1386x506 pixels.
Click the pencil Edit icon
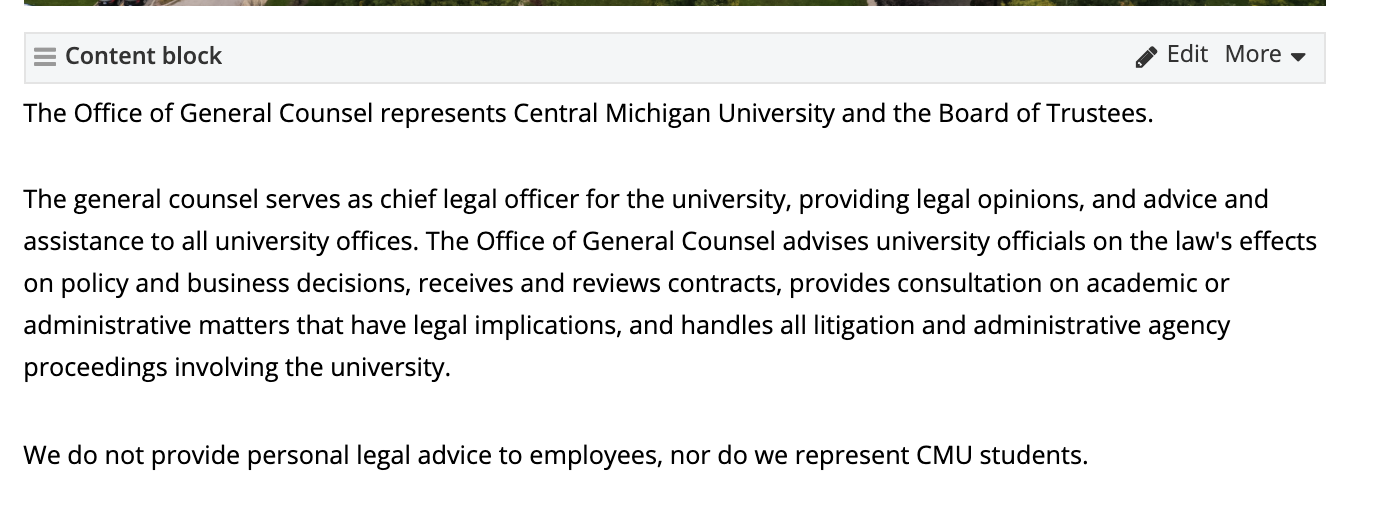1146,57
